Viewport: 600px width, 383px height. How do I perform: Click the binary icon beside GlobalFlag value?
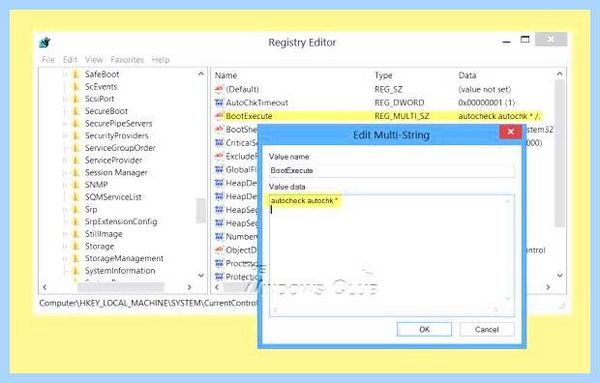(219, 169)
